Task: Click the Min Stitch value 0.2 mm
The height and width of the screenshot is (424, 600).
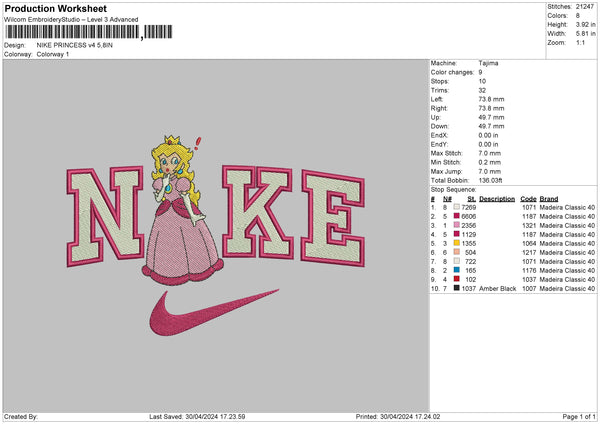Action: coord(489,162)
